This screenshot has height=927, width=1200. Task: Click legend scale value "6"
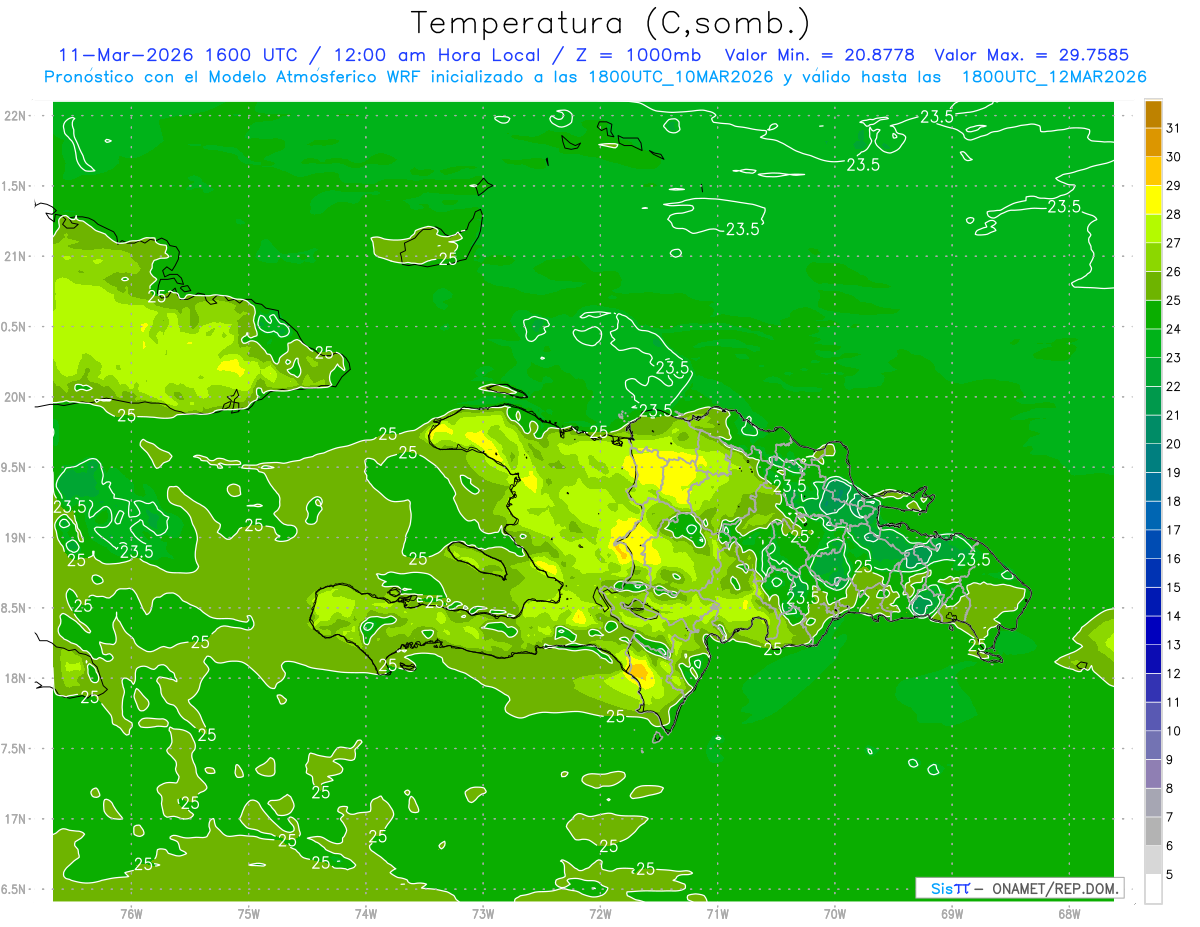pyautogui.click(x=1170, y=846)
